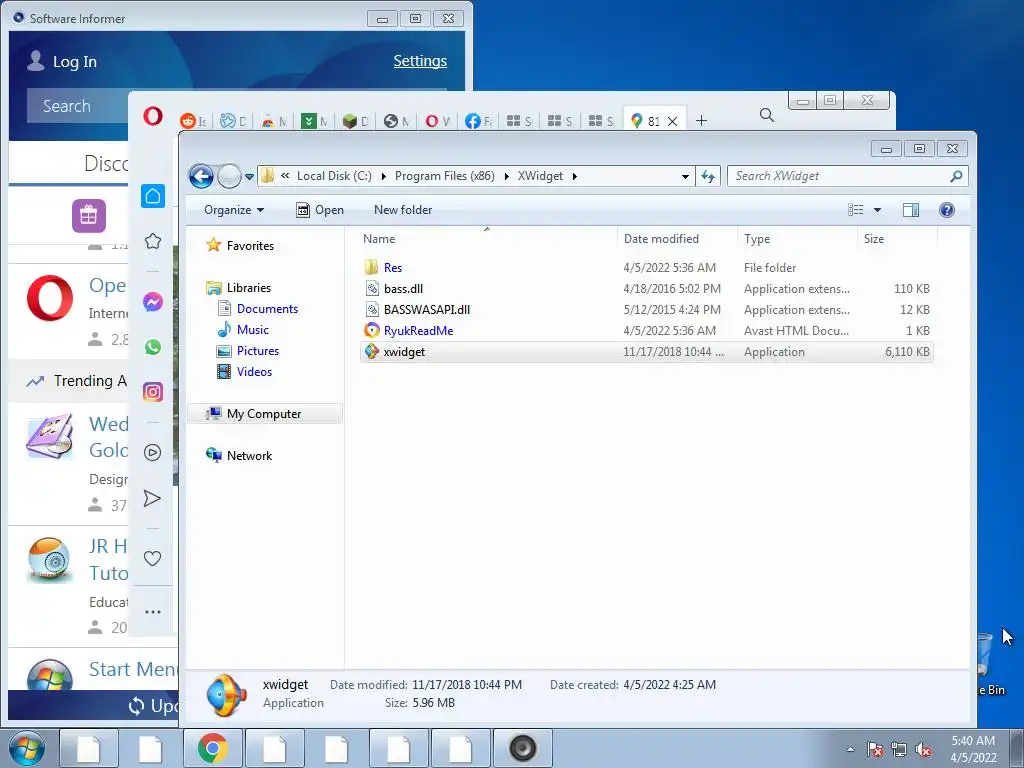The image size is (1024, 768).
Task: Click the Explorer Back navigation arrow
Action: pos(201,176)
